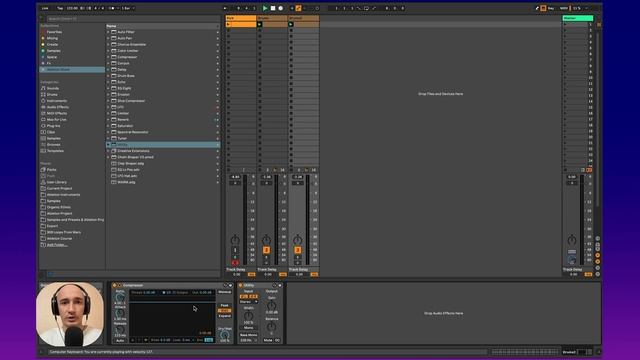
Task: Expand the Compressor folder
Action: click(109, 57)
